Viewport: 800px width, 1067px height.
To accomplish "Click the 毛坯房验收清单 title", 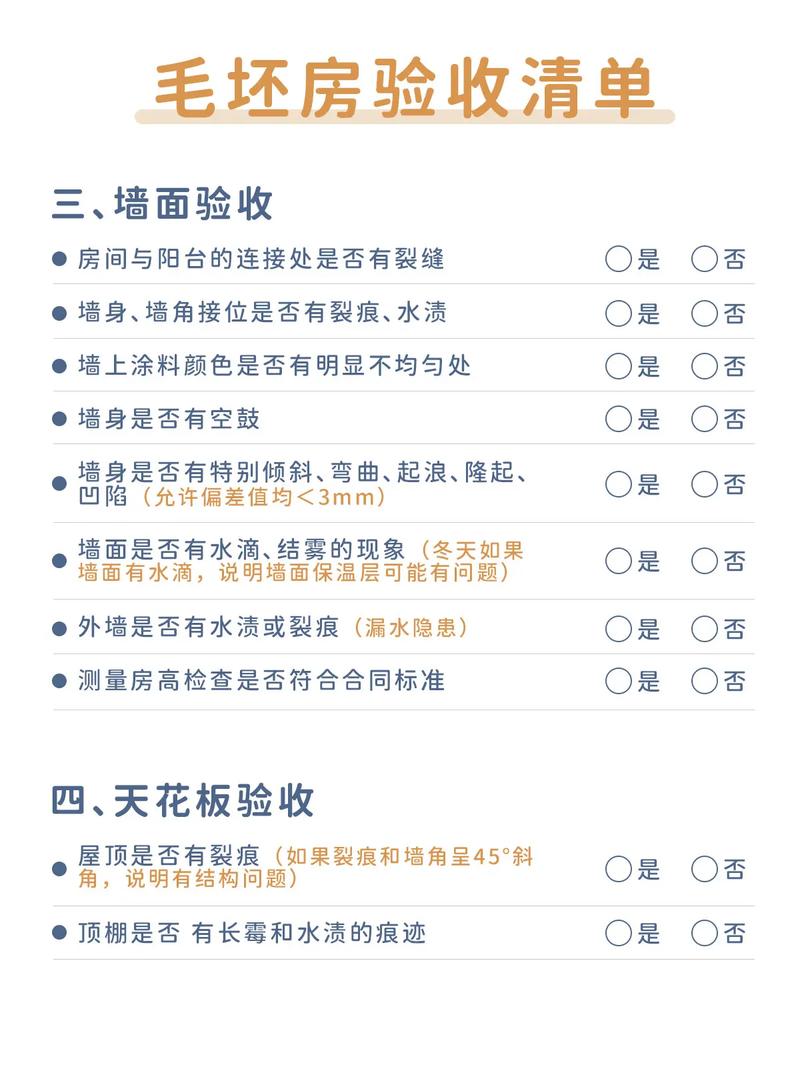I will [404, 87].
